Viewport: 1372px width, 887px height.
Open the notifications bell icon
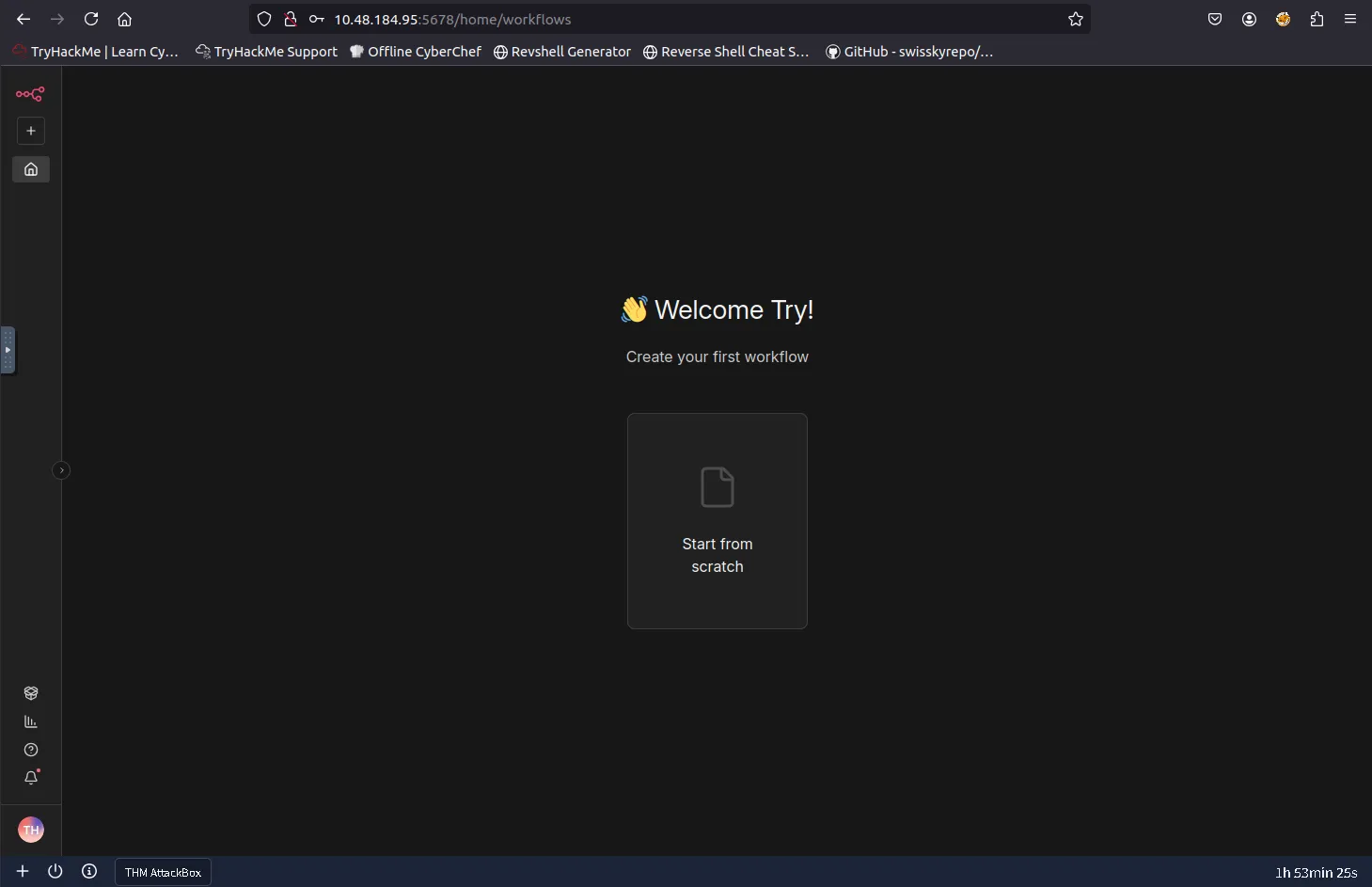(31, 778)
